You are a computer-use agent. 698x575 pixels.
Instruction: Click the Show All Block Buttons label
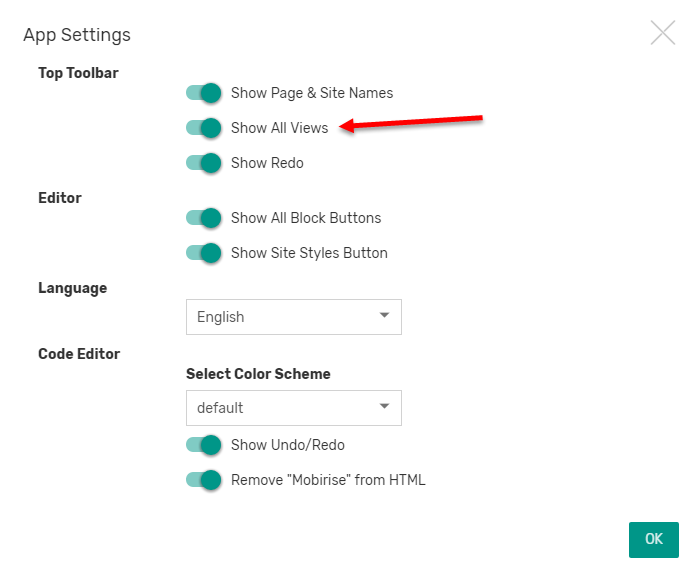306,218
